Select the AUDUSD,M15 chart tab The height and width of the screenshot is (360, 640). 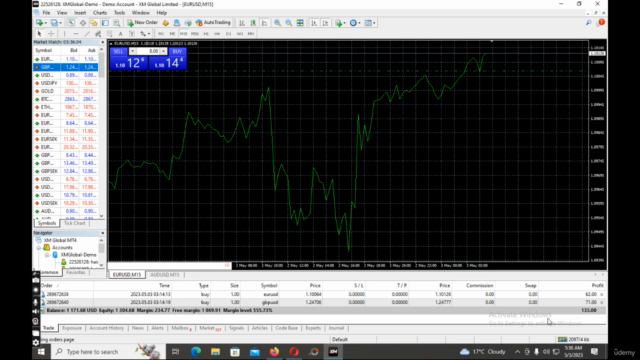(x=164, y=275)
